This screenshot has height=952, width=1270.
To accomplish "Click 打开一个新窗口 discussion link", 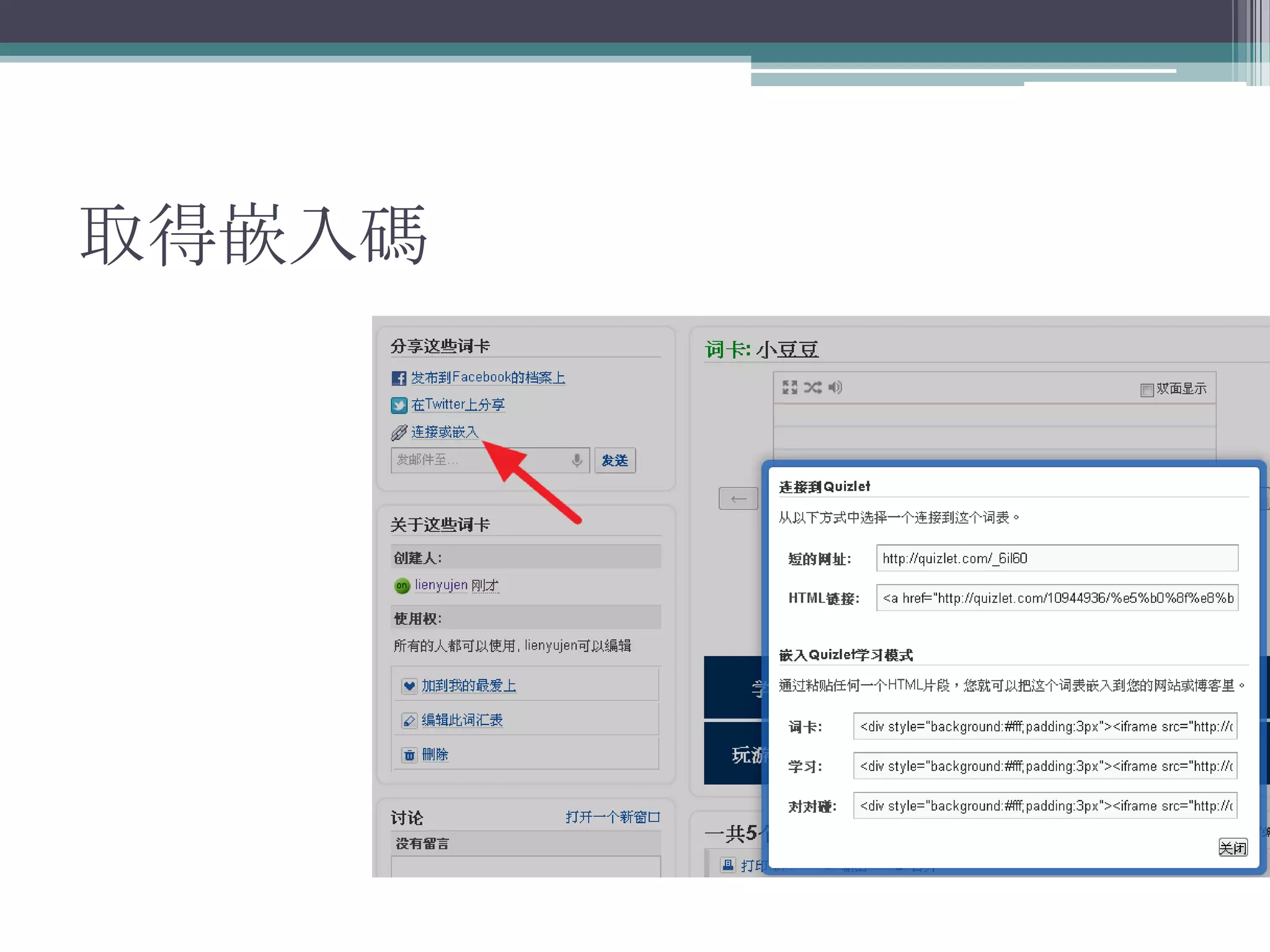I will (x=612, y=817).
